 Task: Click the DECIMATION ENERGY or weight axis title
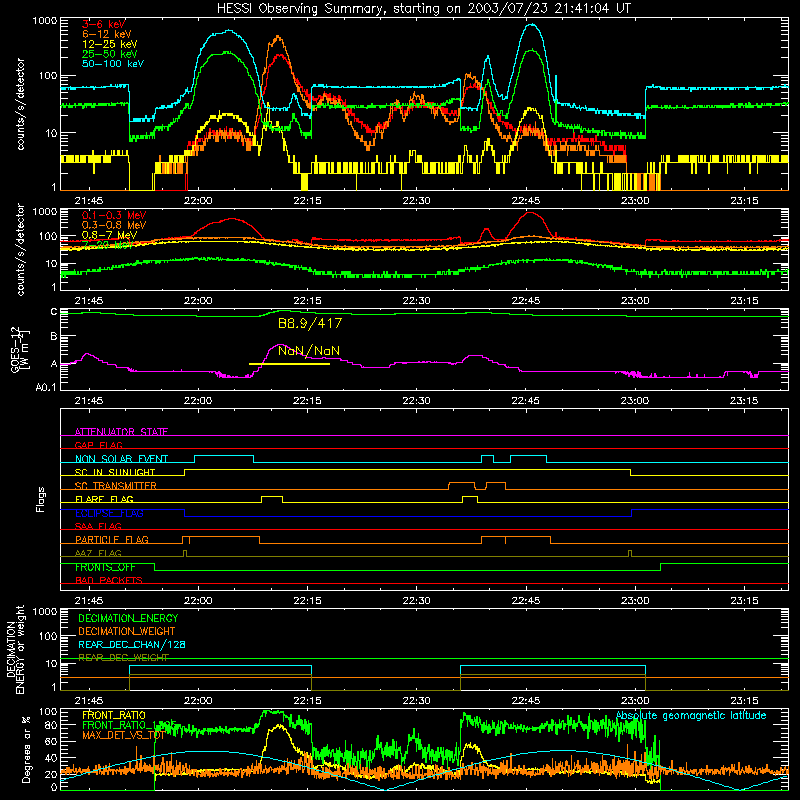tap(15, 649)
